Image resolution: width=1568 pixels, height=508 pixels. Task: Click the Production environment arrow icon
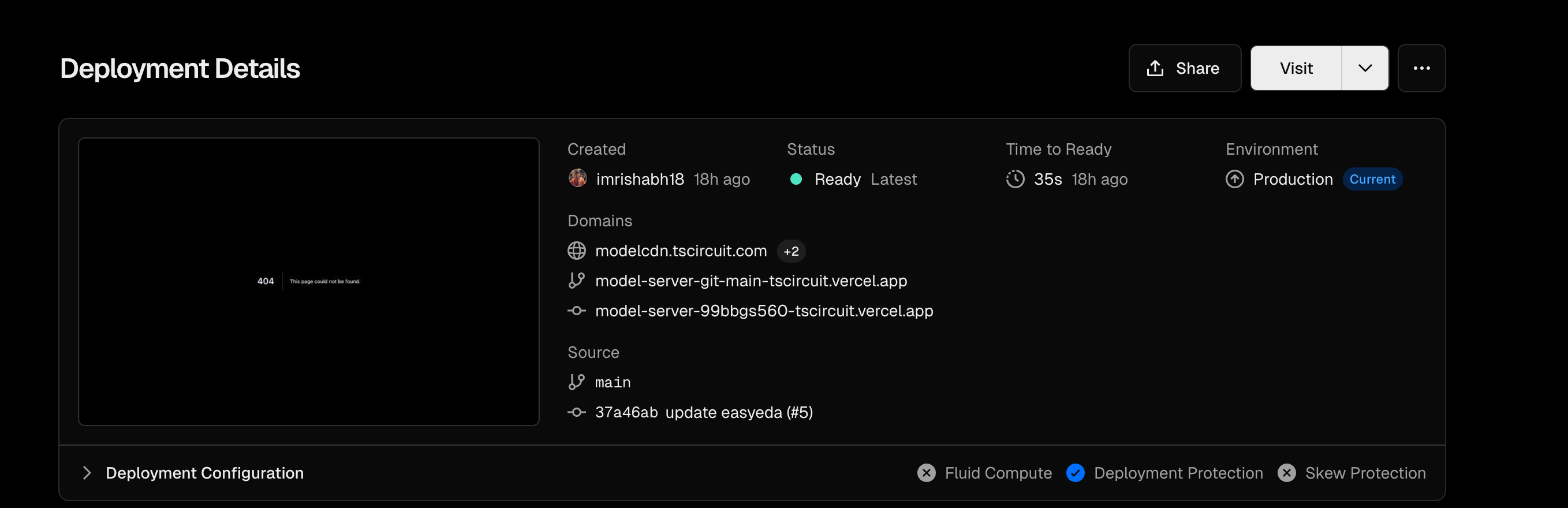1234,179
